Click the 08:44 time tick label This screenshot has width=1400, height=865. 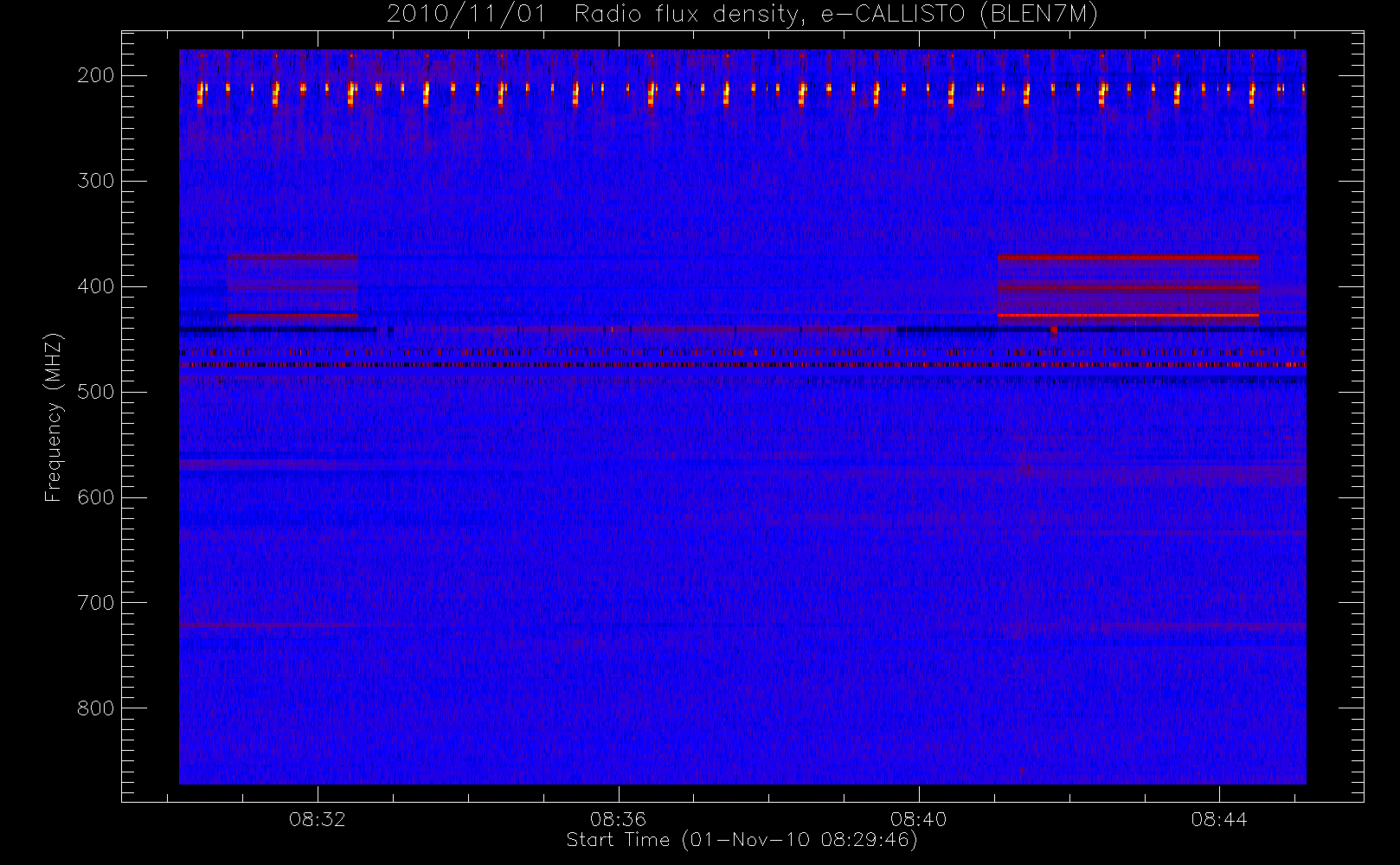[x=1219, y=819]
